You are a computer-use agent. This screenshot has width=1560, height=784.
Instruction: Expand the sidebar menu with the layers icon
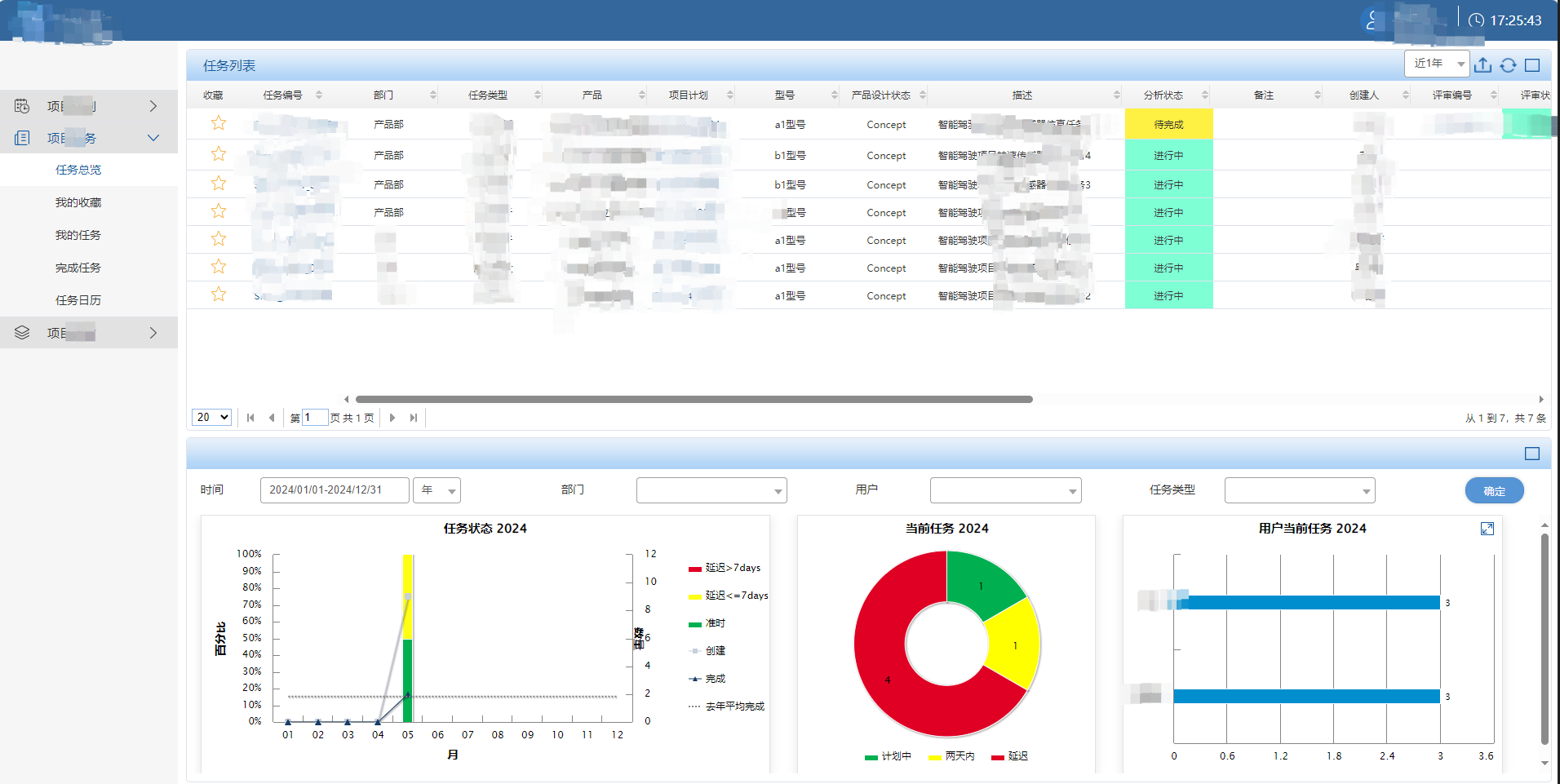(x=88, y=333)
